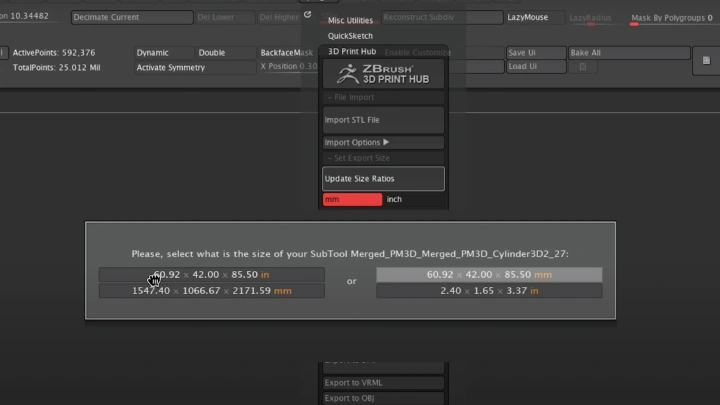This screenshot has width=720, height=405.
Task: Click Import STL File button
Action: coord(383,120)
